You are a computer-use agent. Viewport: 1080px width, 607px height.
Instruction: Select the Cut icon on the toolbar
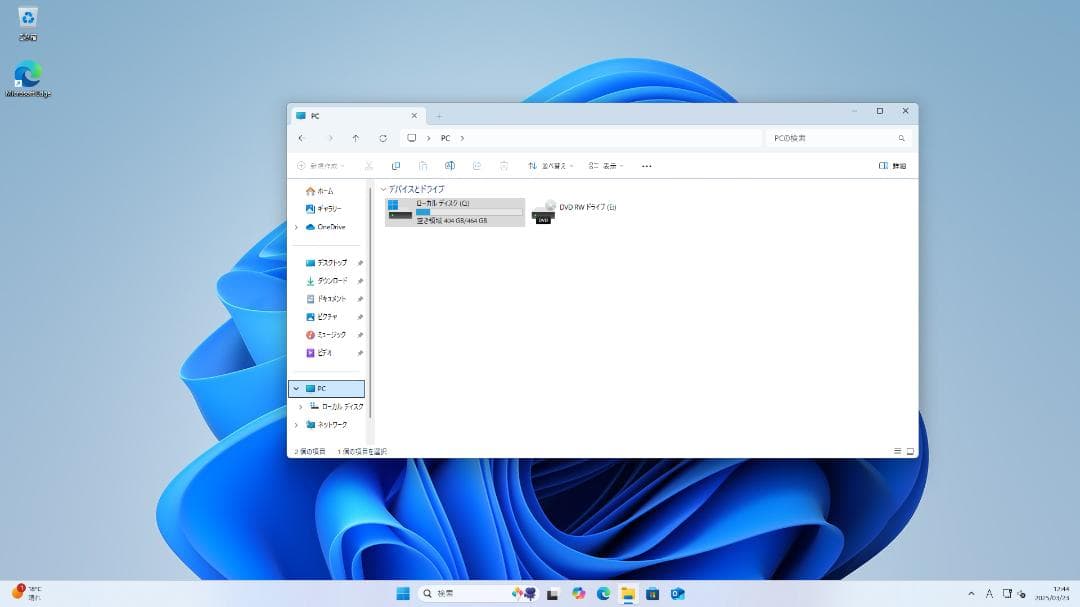[x=368, y=165]
